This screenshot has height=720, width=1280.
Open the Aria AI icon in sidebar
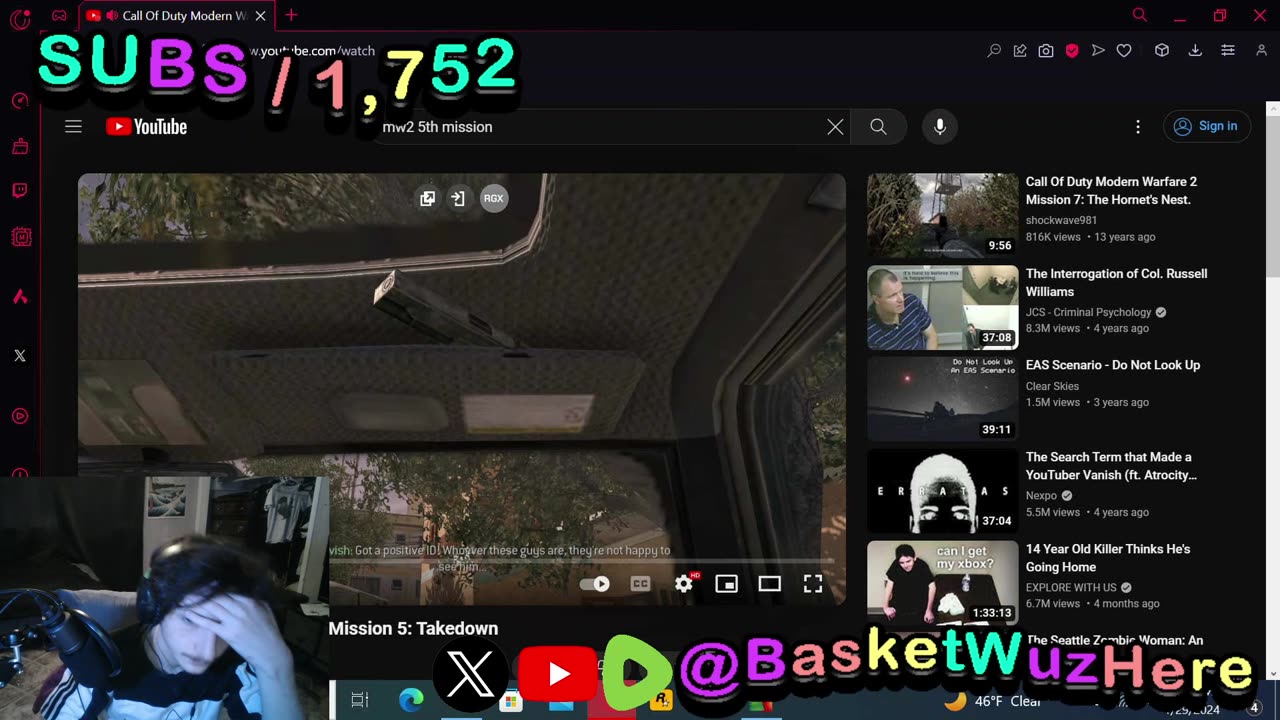(x=20, y=297)
